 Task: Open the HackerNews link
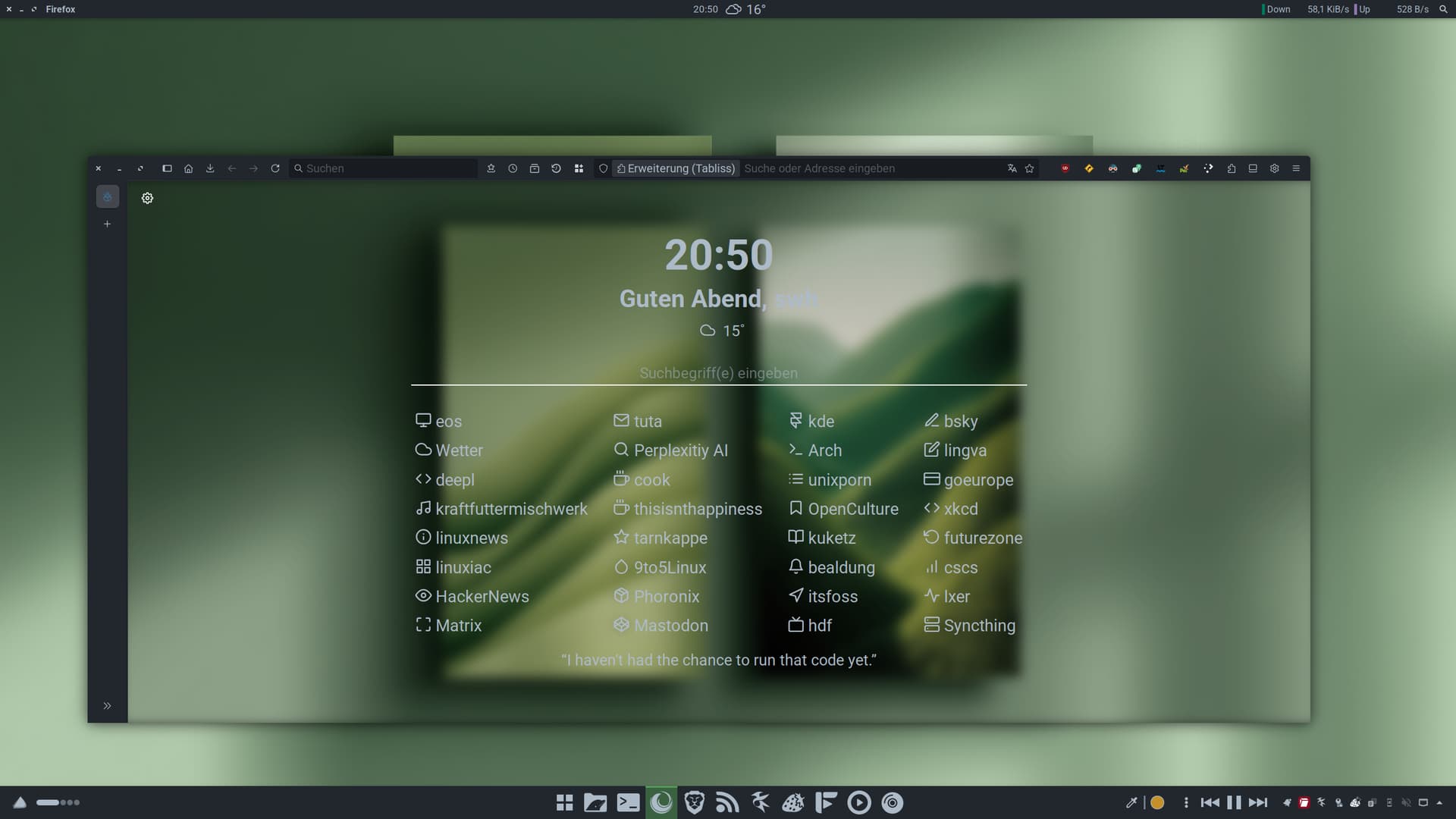click(x=482, y=596)
